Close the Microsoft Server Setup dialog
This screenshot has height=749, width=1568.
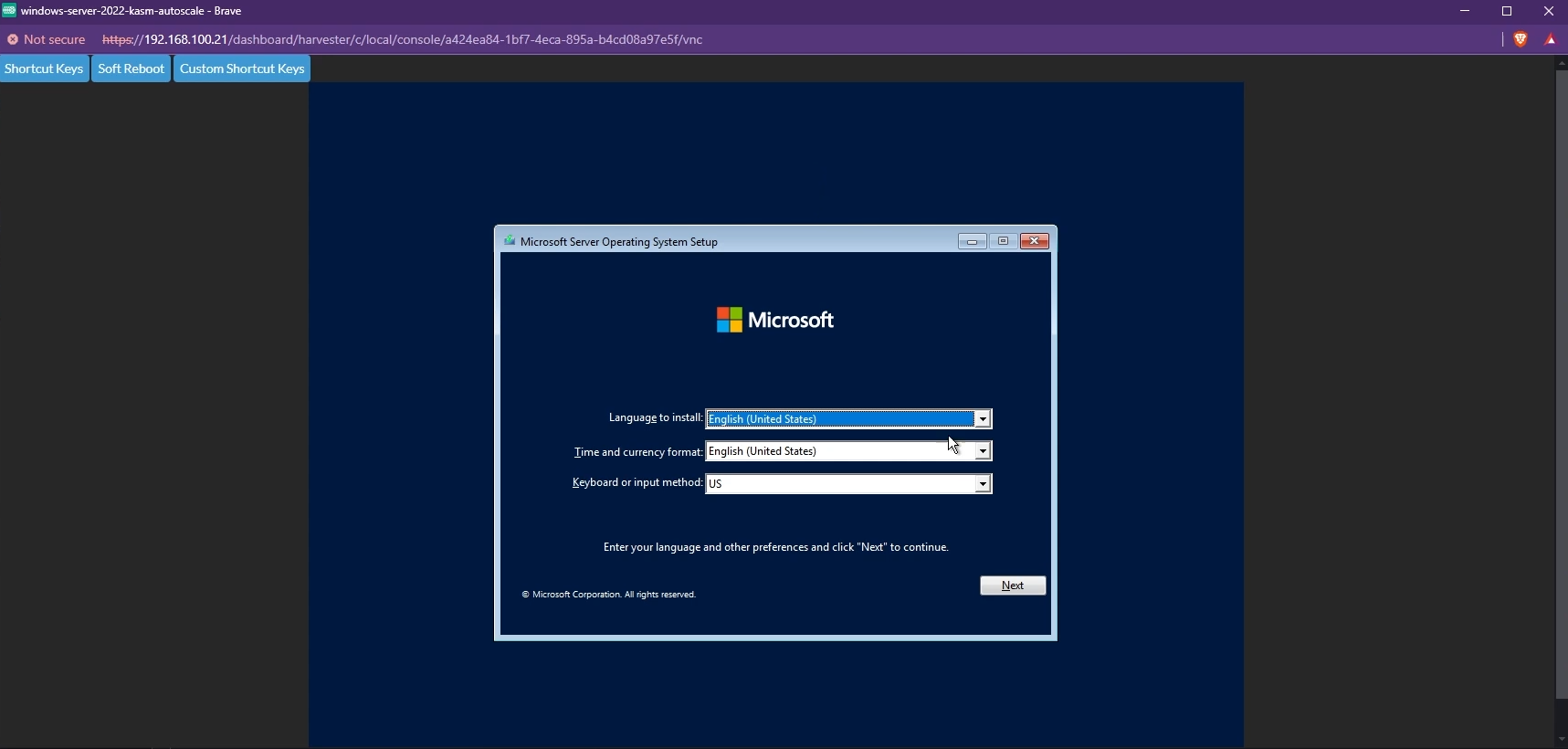(x=1034, y=241)
